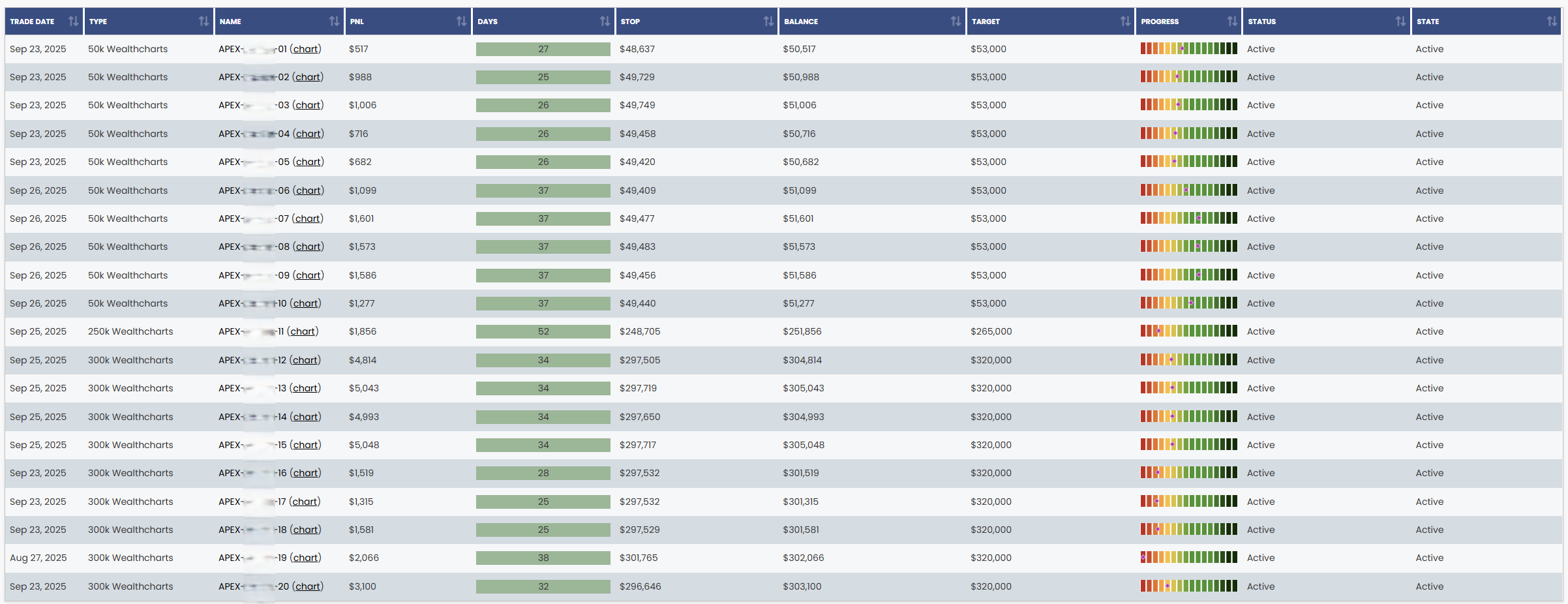This screenshot has height=604, width=1568.
Task: Click the Type column sort arrows icon
Action: tap(204, 22)
